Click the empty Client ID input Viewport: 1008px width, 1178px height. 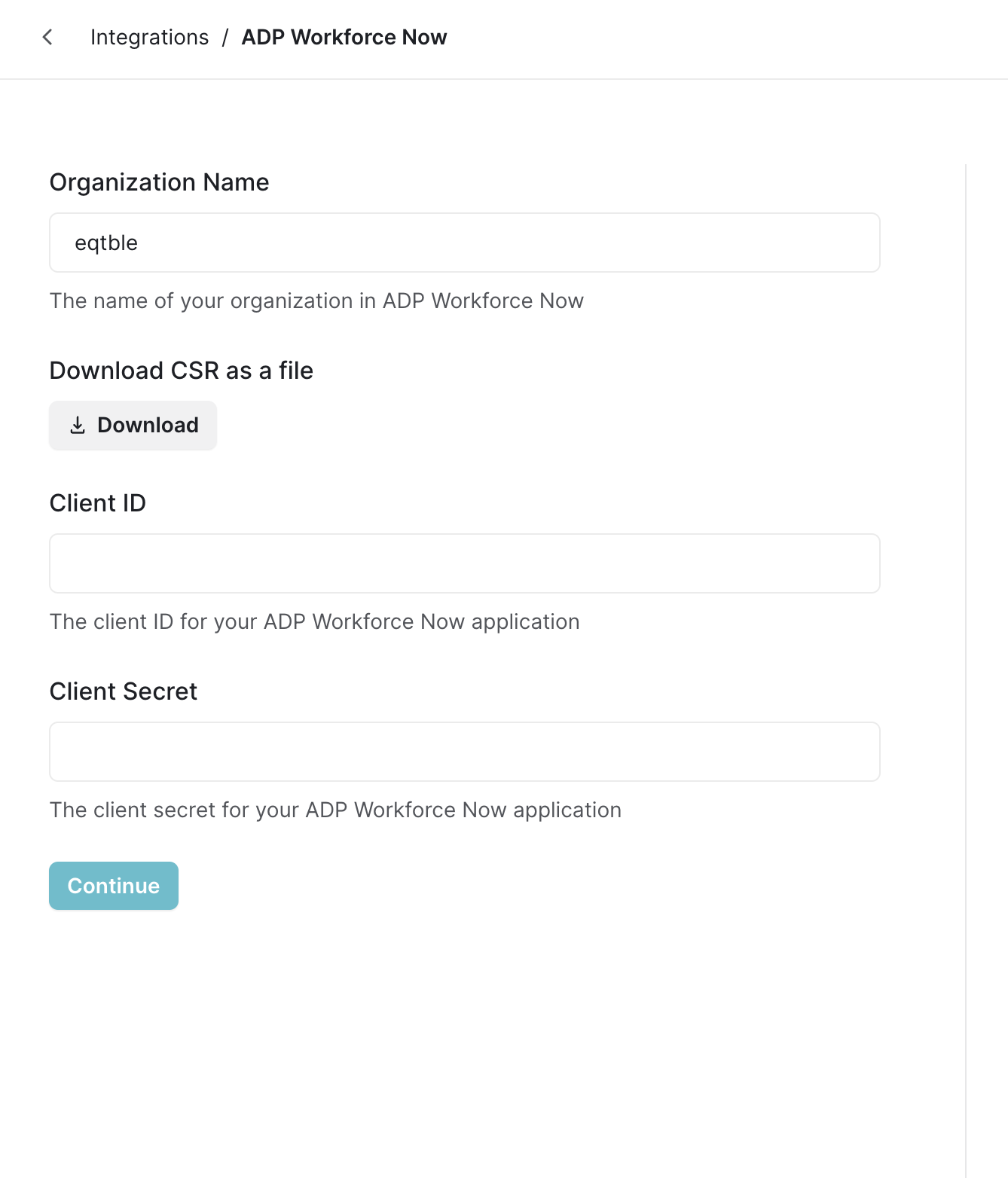464,563
